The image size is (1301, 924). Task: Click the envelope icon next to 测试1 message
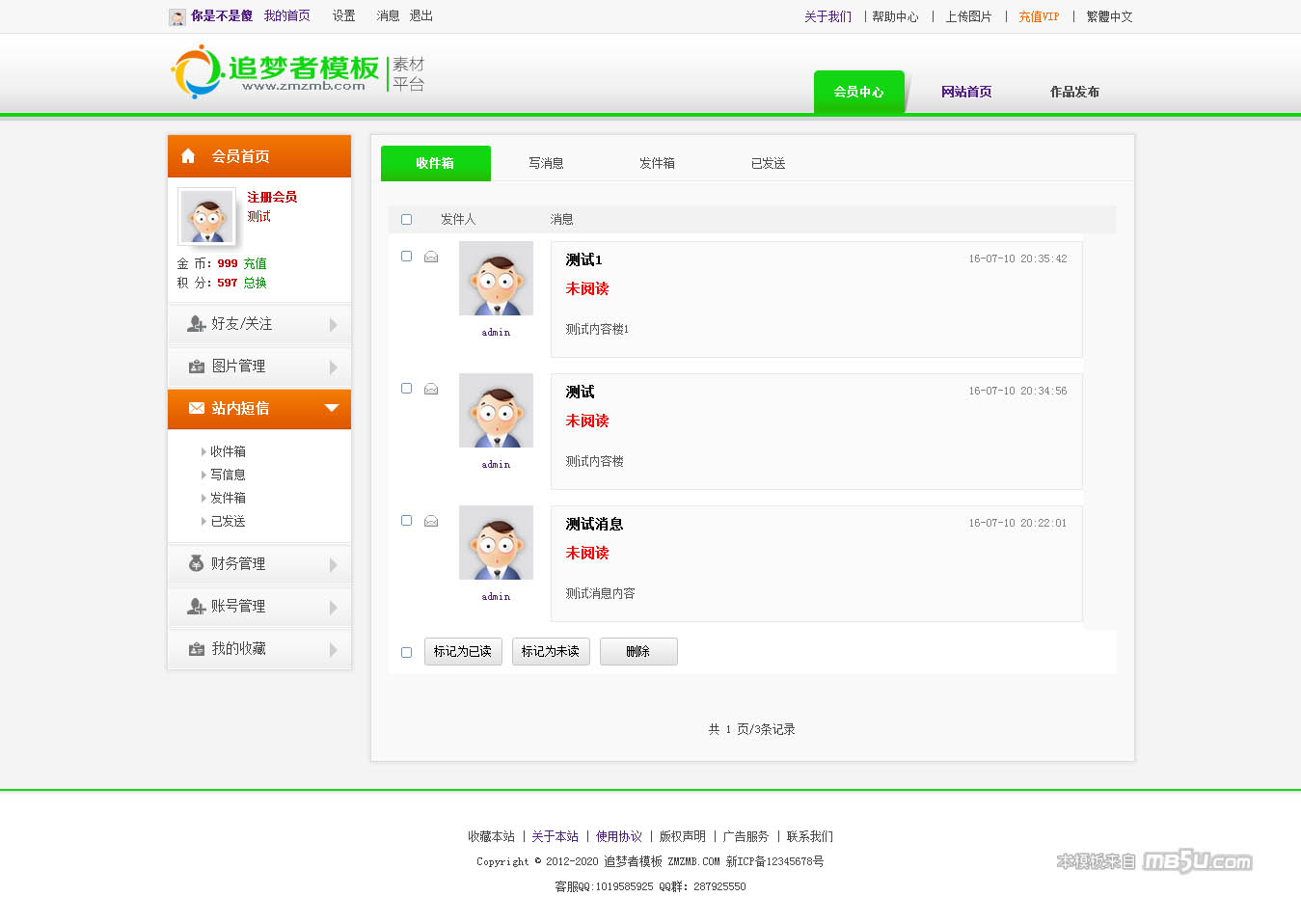click(x=431, y=257)
